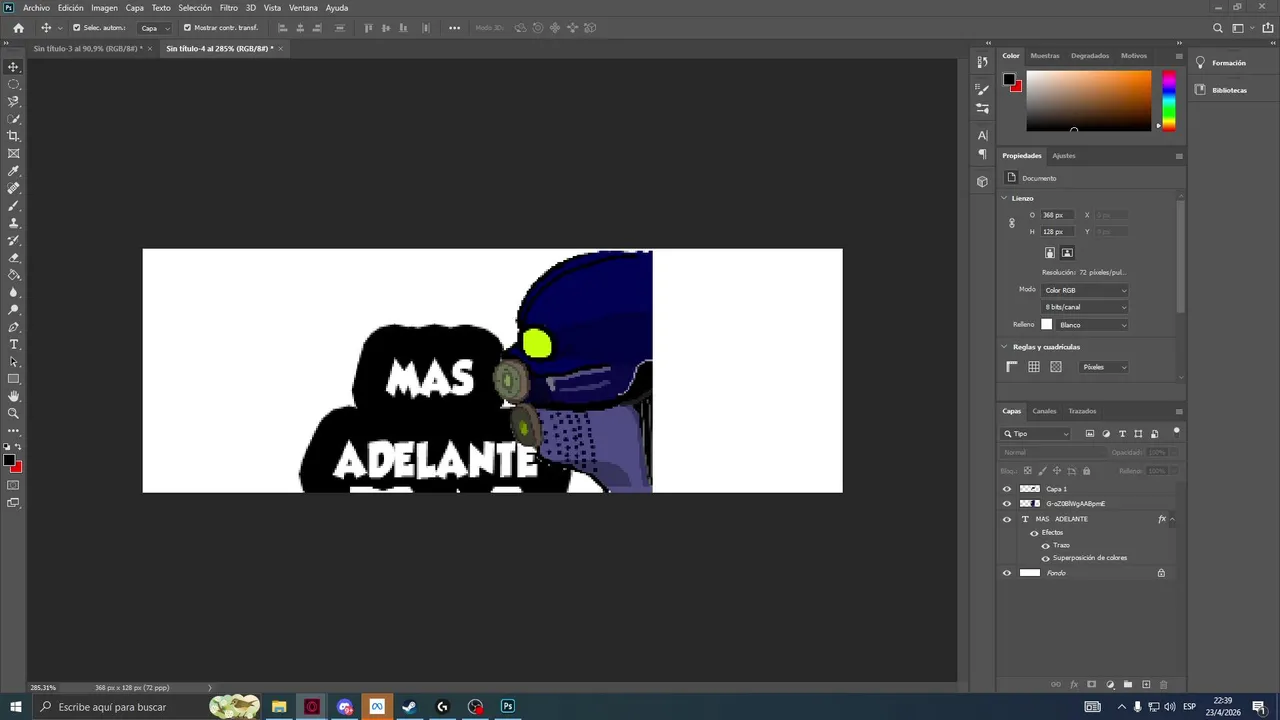The width and height of the screenshot is (1280, 720).
Task: Click the hue spectrum slider
Action: point(1168,100)
